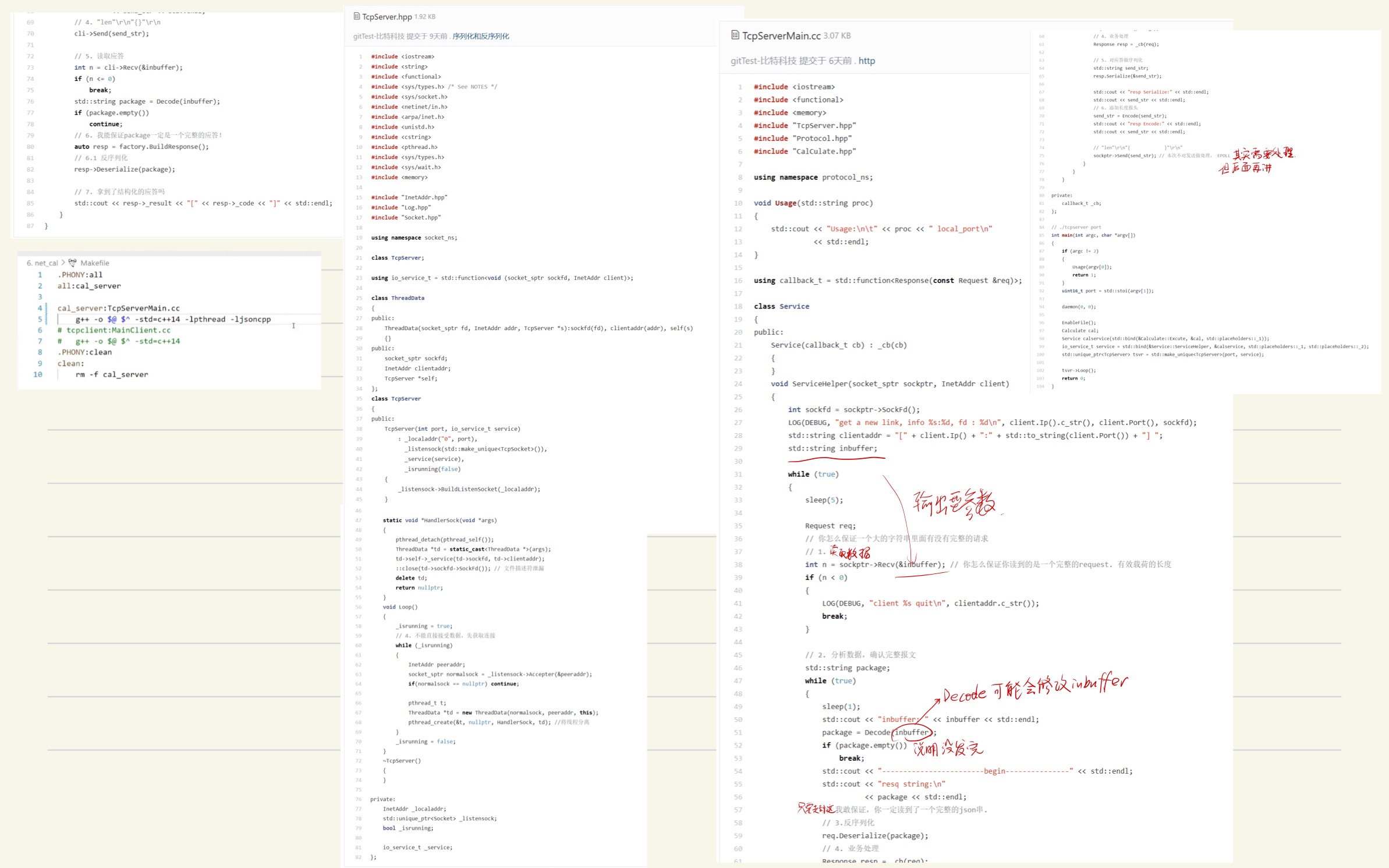Click line 25 'class ThreadData' in TcpServer.hpp
This screenshot has height=868, width=1389.
coord(398,298)
